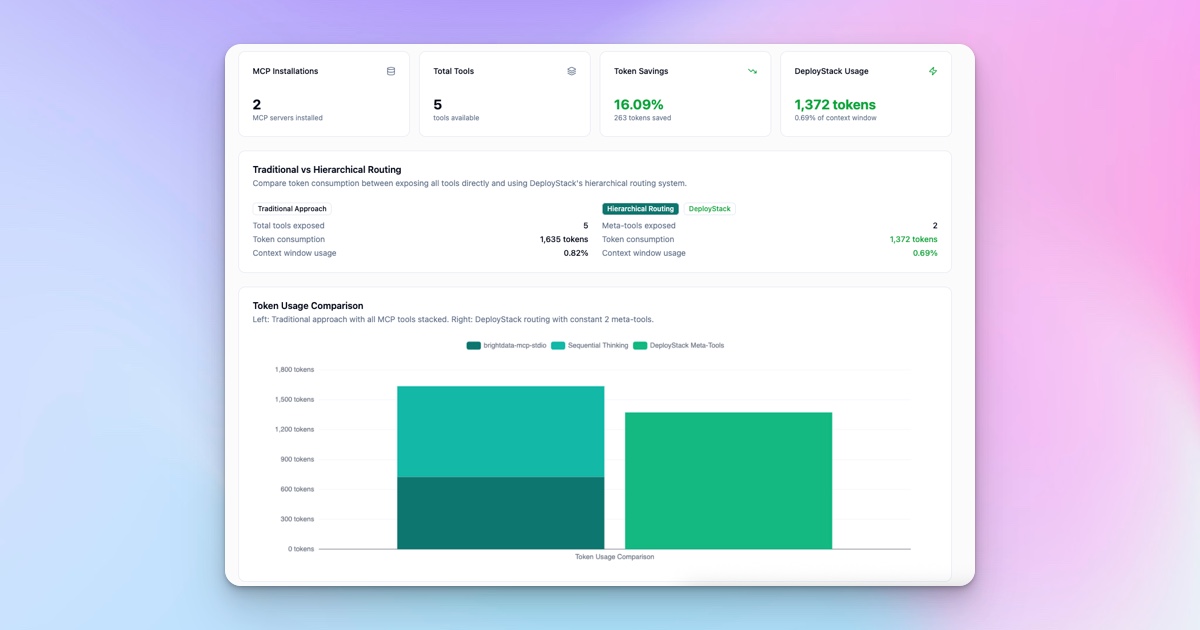Click the Sequential Thinking legend color chip

[x=559, y=345]
